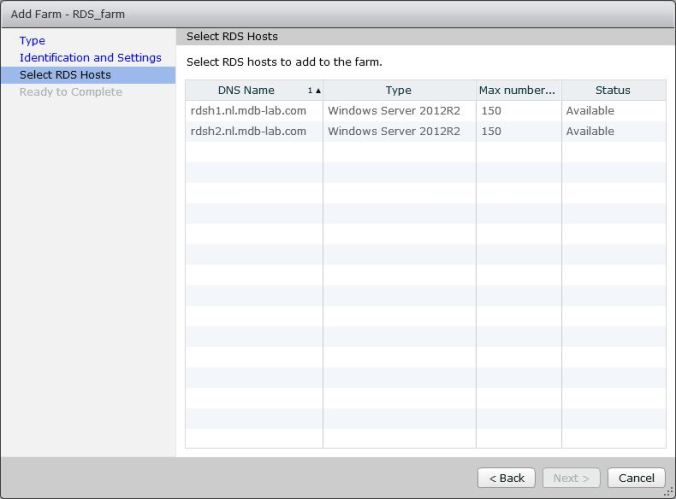
Task: Click the 150 value in rdsh1 row
Action: (491, 111)
